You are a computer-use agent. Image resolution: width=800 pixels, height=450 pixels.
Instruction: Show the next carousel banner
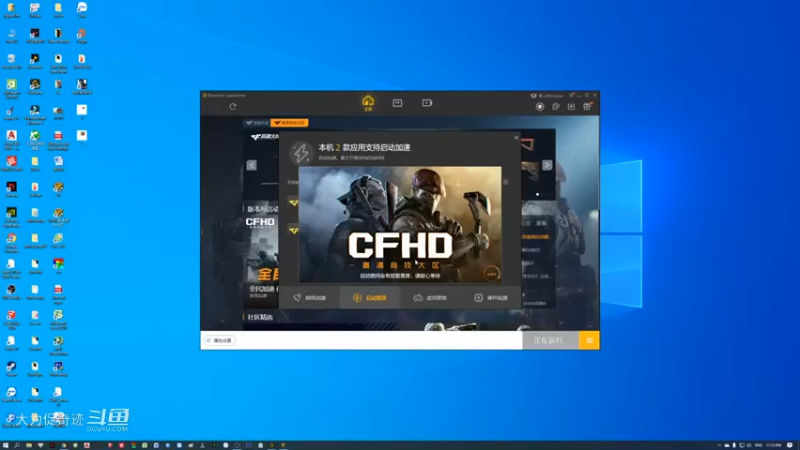click(x=547, y=165)
